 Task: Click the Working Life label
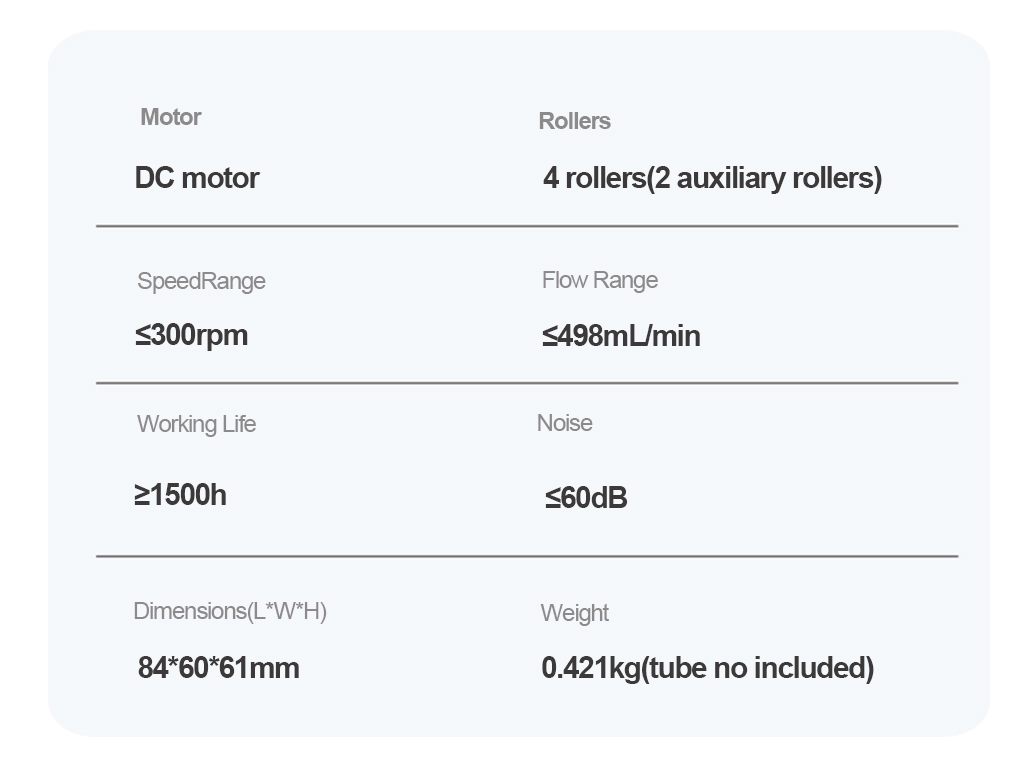196,424
